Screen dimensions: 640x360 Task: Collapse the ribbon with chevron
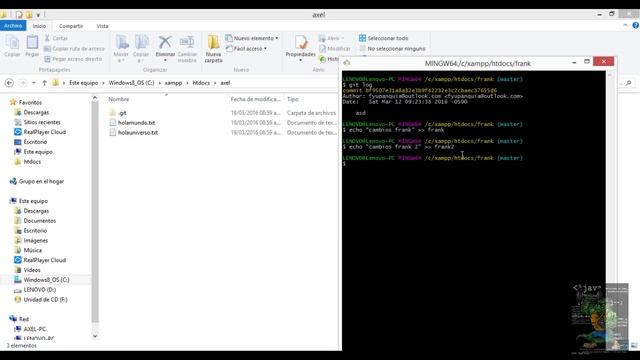(x=625, y=25)
